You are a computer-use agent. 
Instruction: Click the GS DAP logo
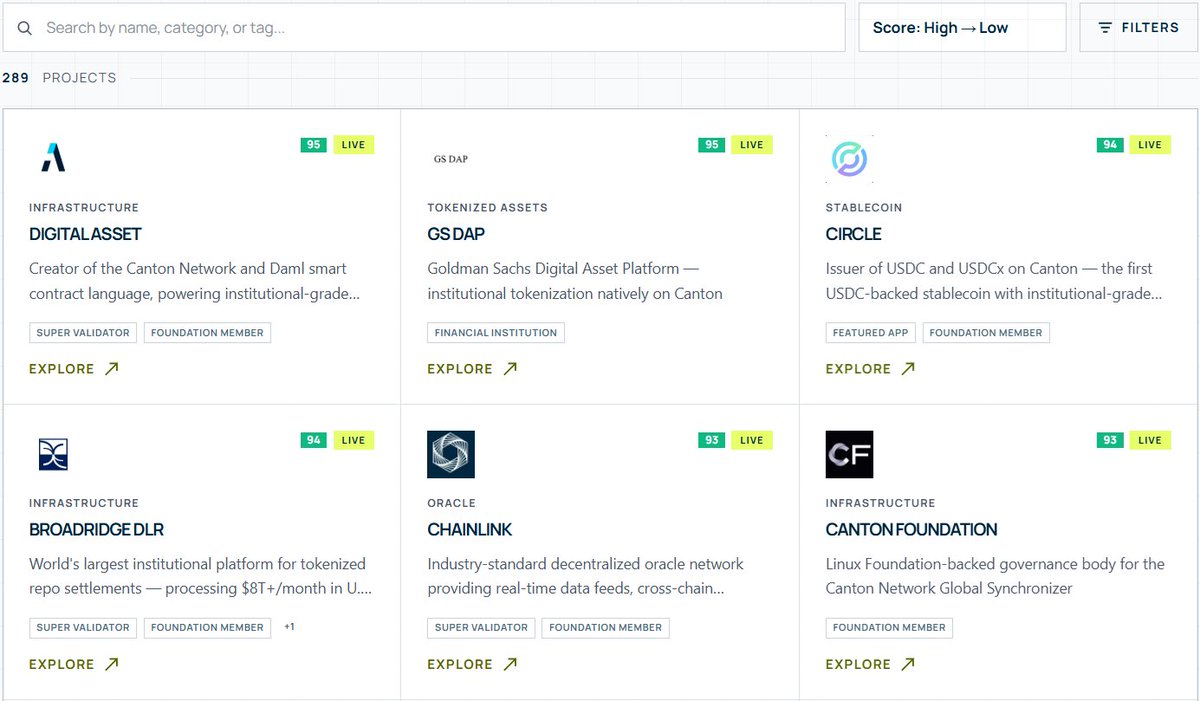coord(451,158)
